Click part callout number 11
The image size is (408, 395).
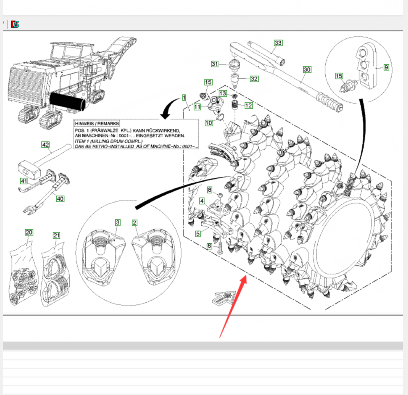tap(198, 107)
